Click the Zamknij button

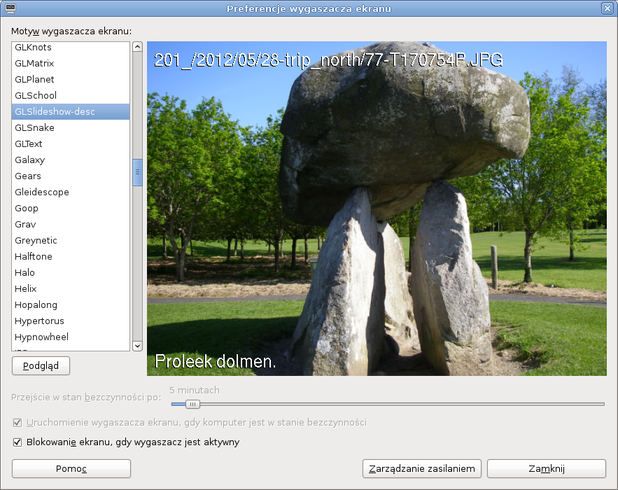pos(546,469)
